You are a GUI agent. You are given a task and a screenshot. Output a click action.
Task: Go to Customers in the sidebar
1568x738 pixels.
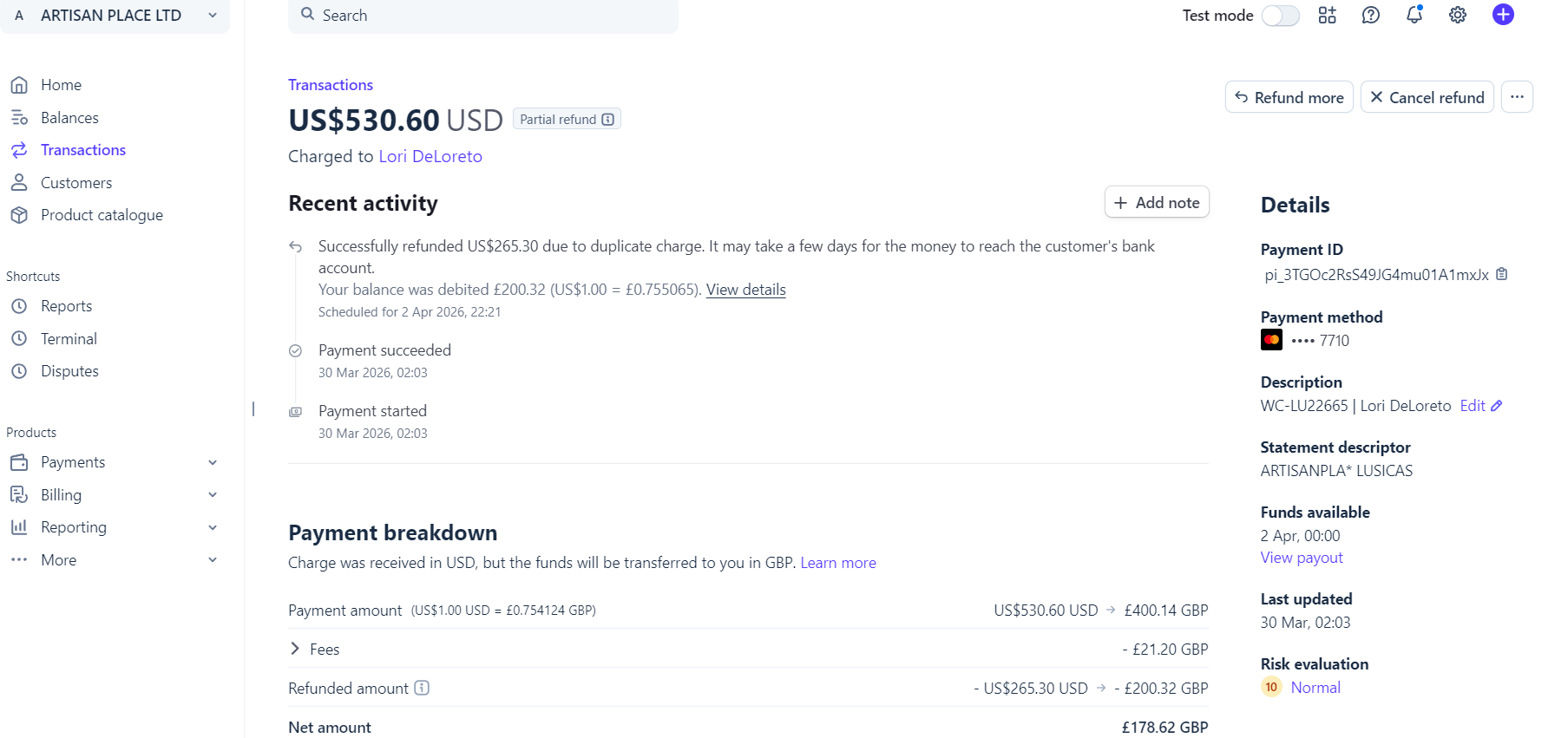tap(76, 183)
